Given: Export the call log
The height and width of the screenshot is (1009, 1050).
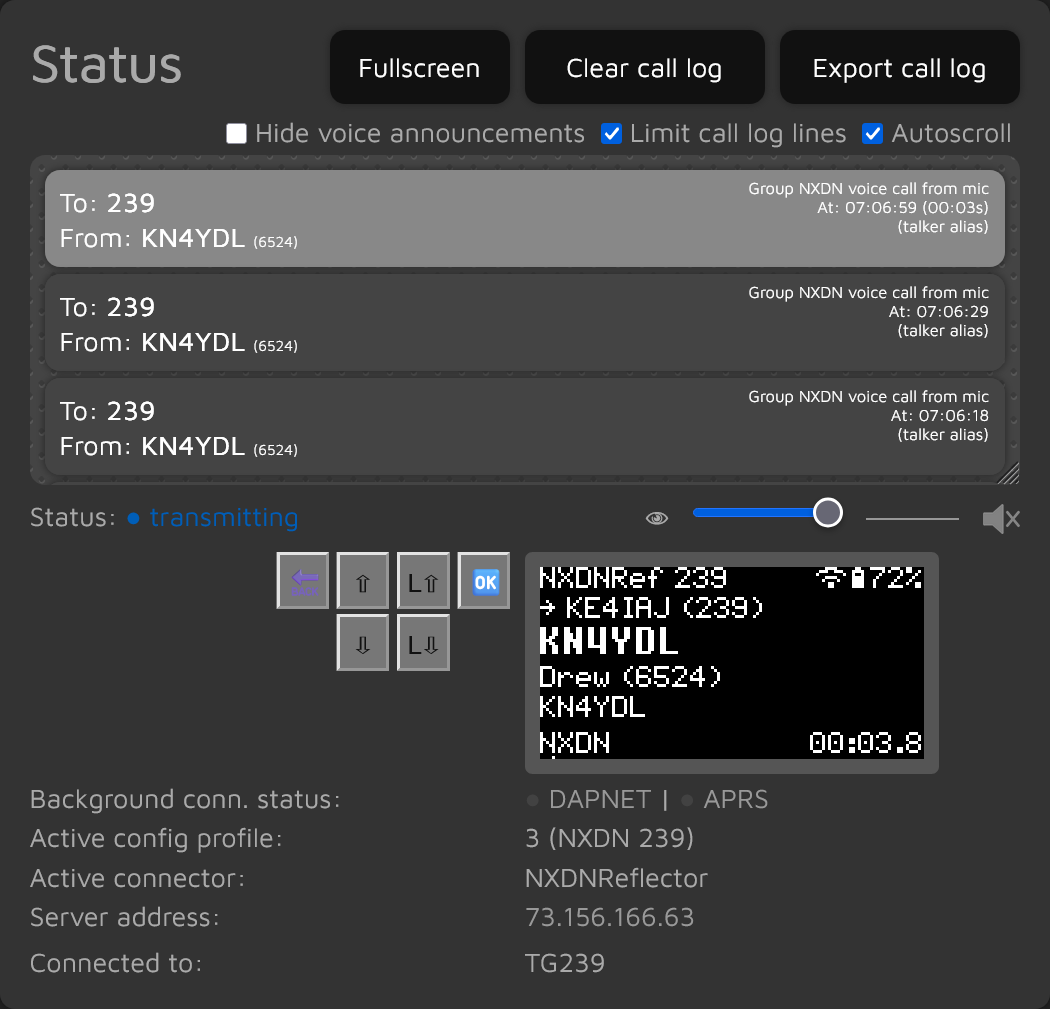Looking at the screenshot, I should click(899, 68).
